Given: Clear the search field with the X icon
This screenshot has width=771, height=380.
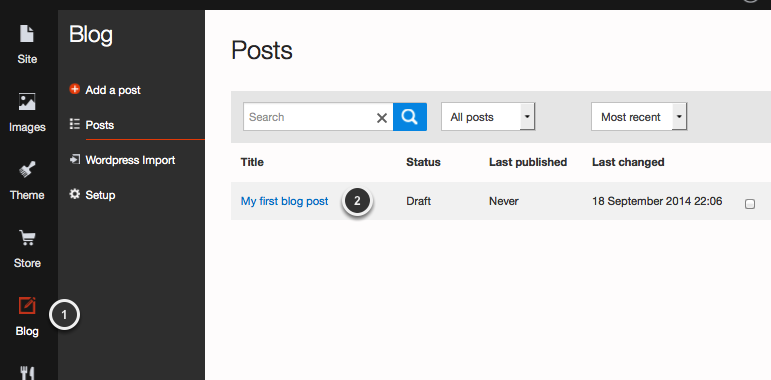Looking at the screenshot, I should (x=382, y=117).
